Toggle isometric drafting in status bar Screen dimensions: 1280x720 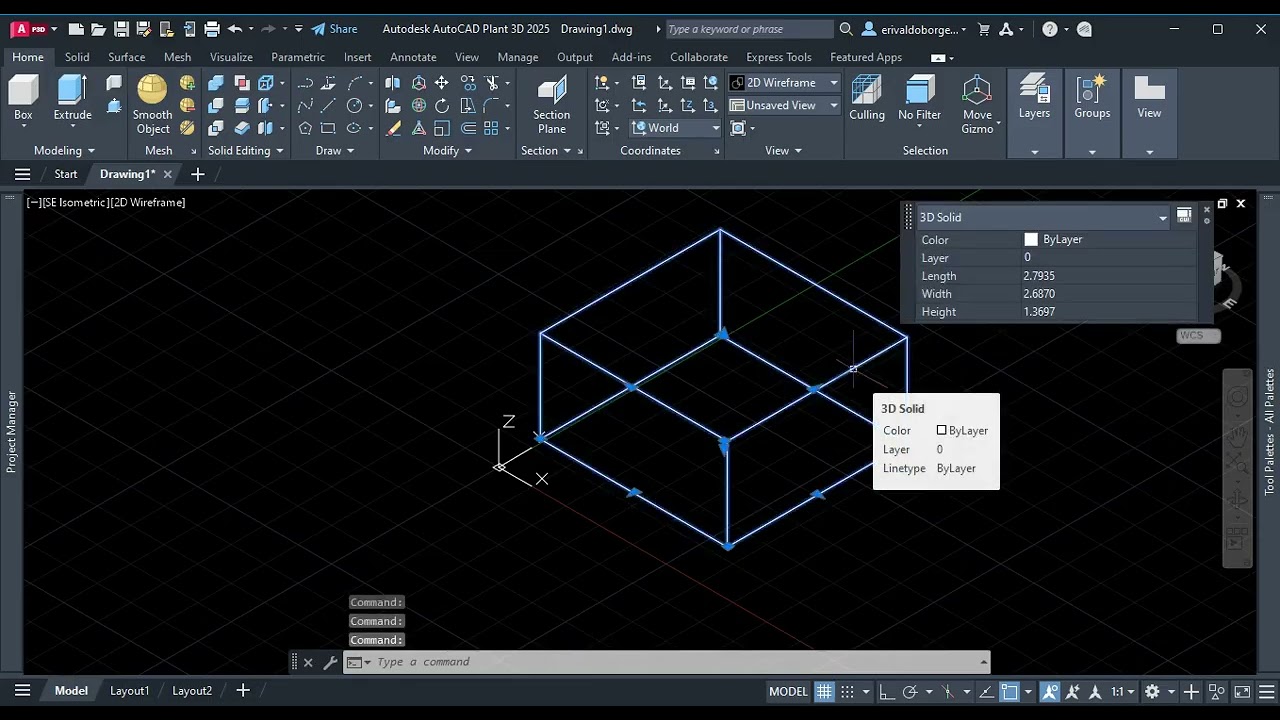coord(949,691)
